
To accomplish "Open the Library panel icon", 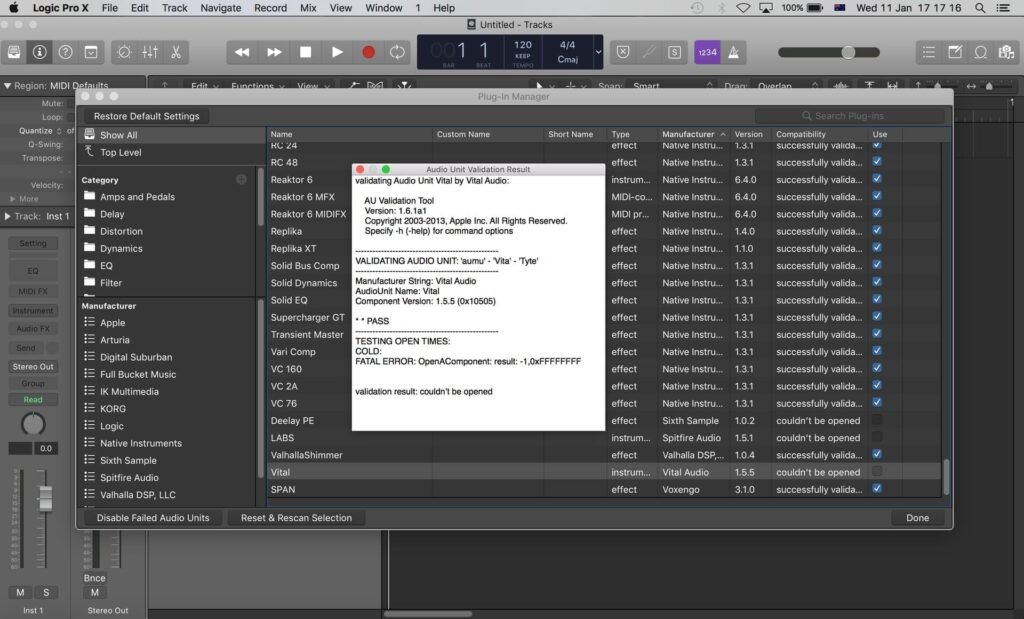I will [14, 52].
